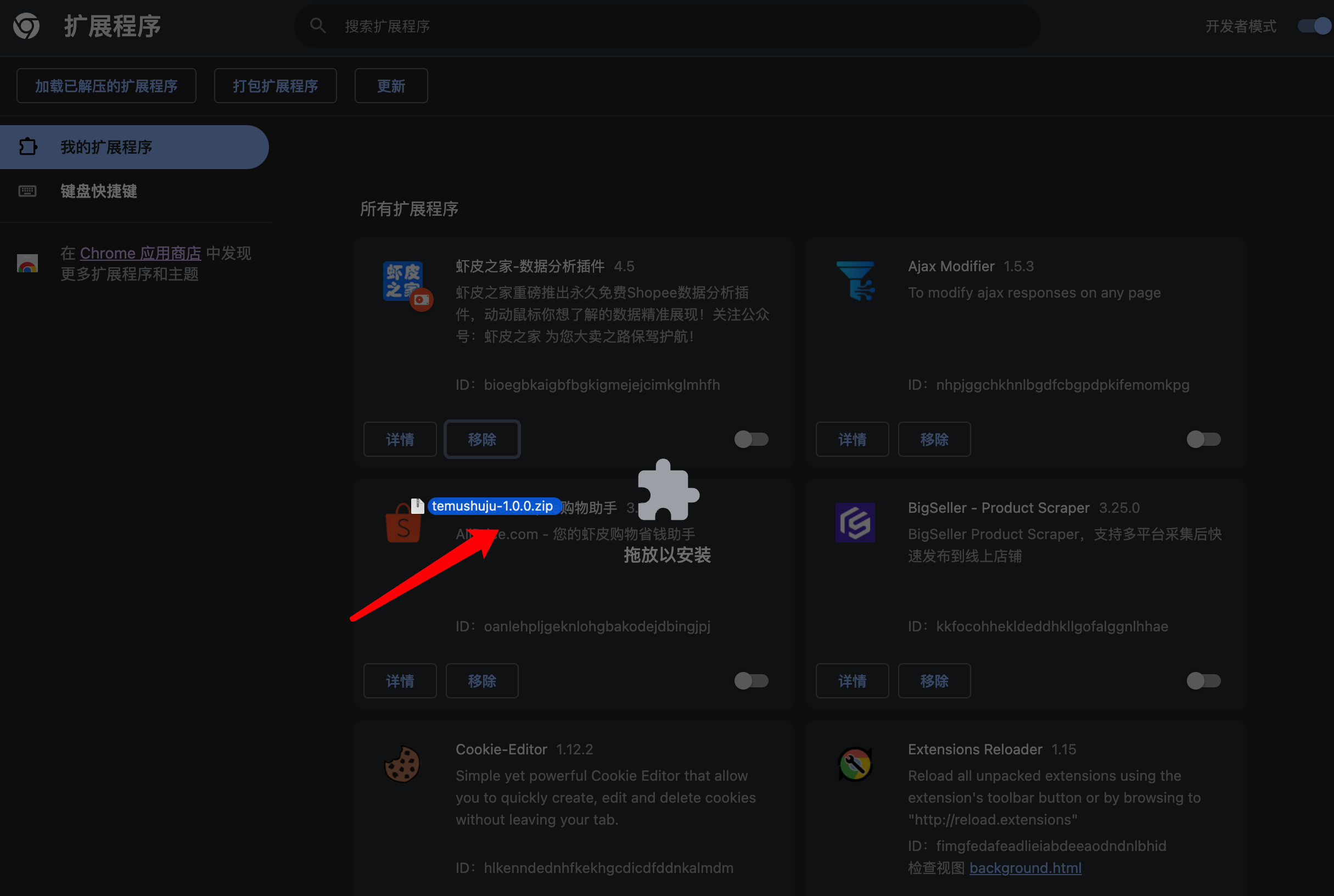This screenshot has height=896, width=1334.
Task: Click the ID bioegbkaigbfbgkigmejejcimkglmhfh text
Action: tap(587, 384)
